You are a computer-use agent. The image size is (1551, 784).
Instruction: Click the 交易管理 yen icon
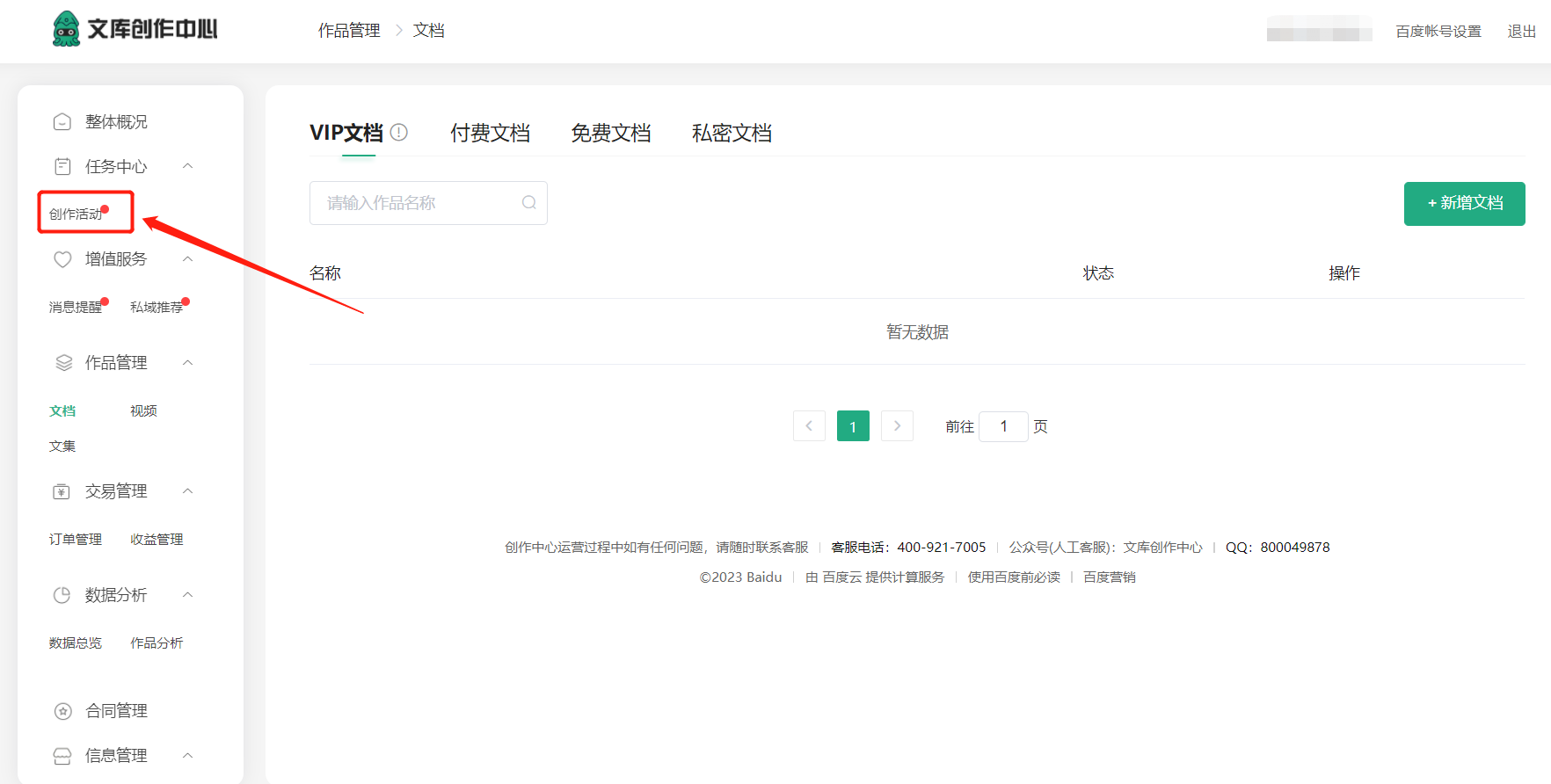click(x=62, y=491)
